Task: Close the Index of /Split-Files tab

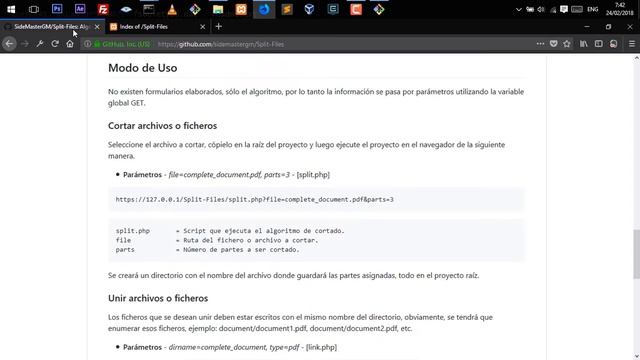Action: click(202, 27)
